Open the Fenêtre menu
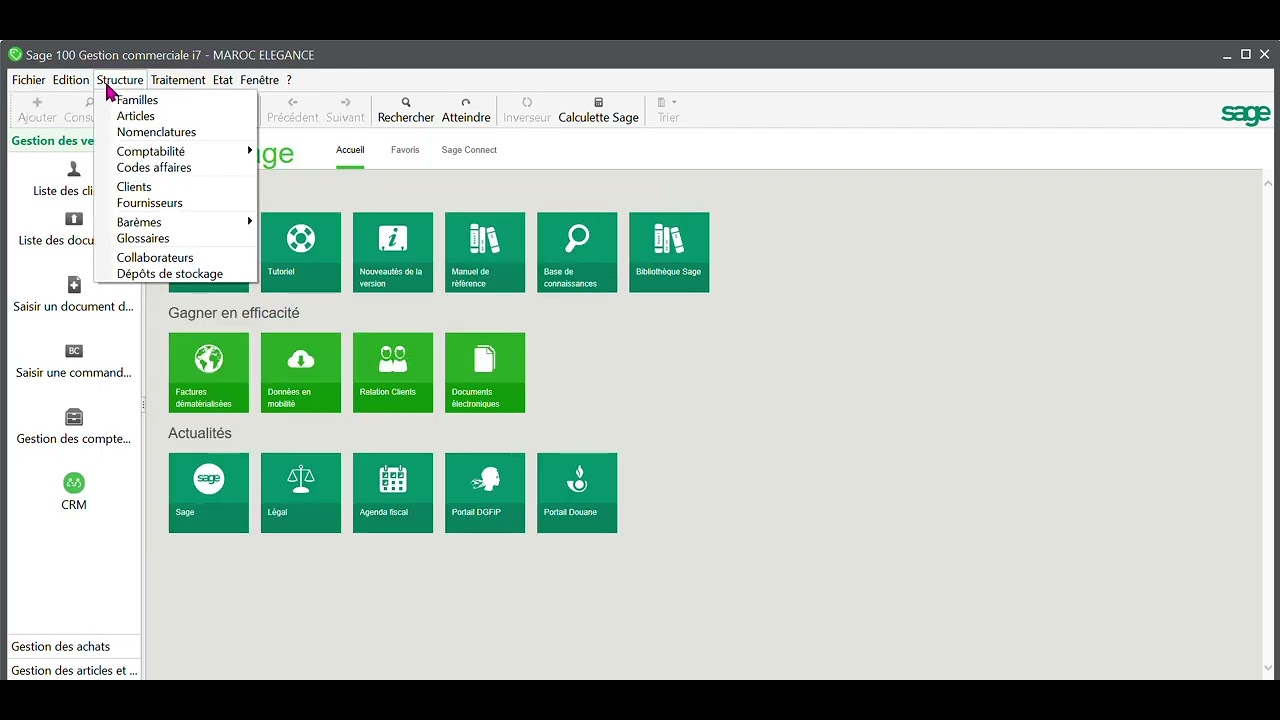The image size is (1280, 720). 260,80
